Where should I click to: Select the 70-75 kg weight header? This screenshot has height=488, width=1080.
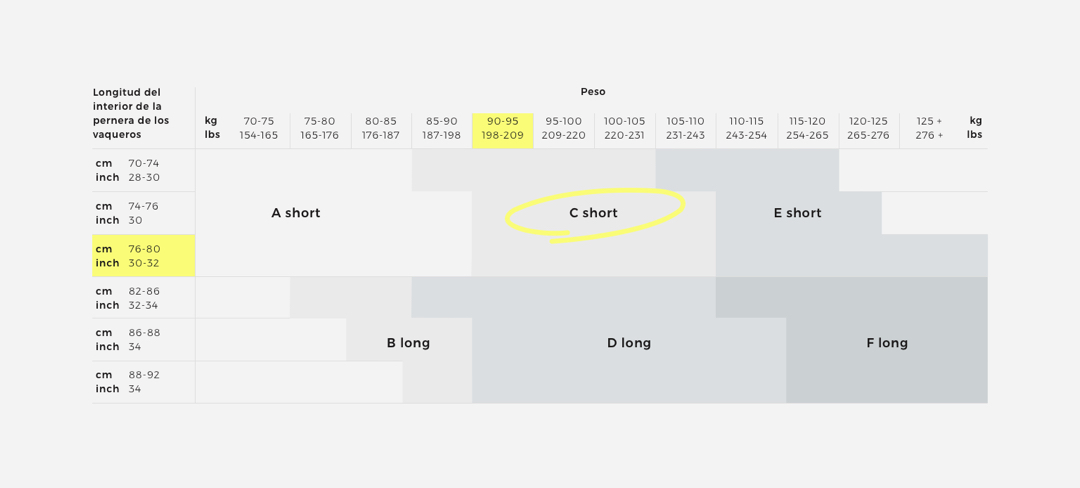click(x=259, y=129)
